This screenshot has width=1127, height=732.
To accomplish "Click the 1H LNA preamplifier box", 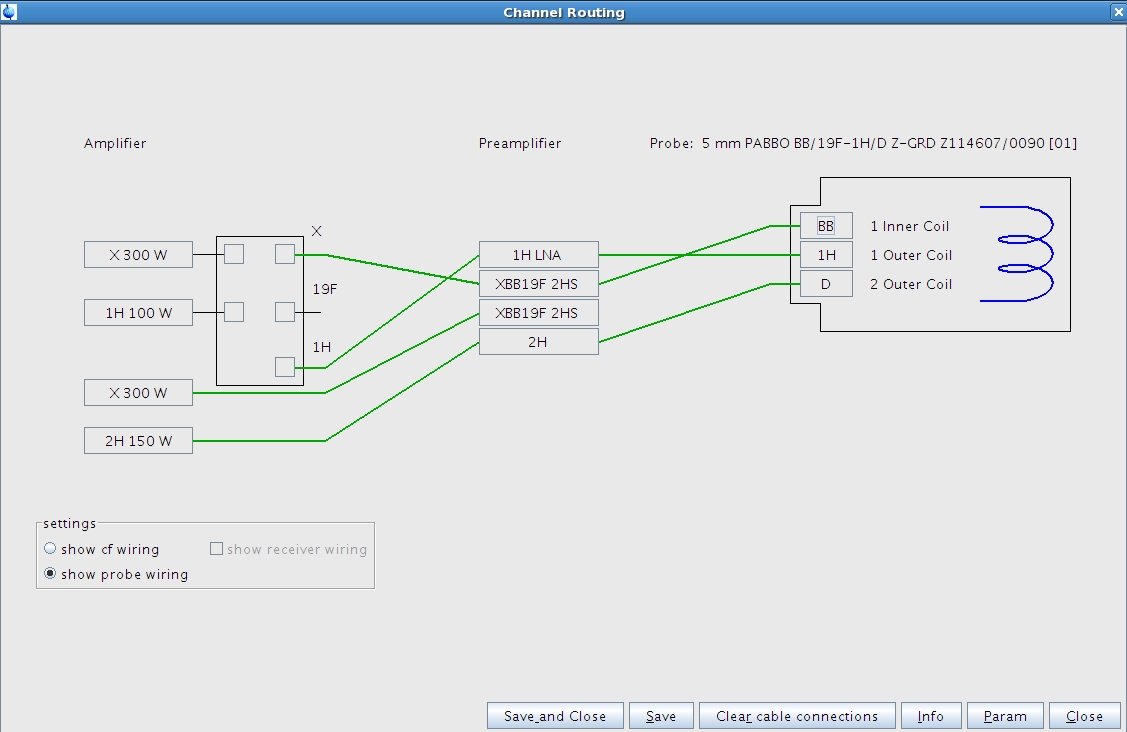I will [x=538, y=255].
